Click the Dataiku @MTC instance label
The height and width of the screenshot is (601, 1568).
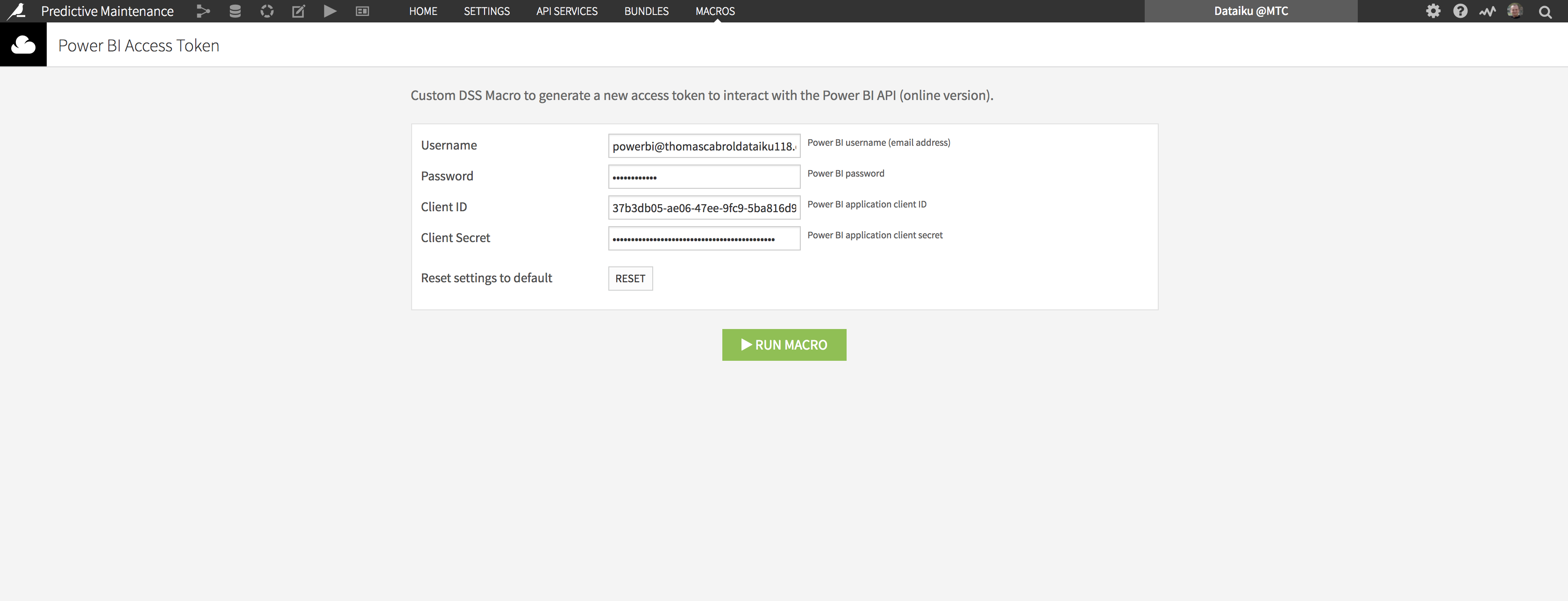1251,11
